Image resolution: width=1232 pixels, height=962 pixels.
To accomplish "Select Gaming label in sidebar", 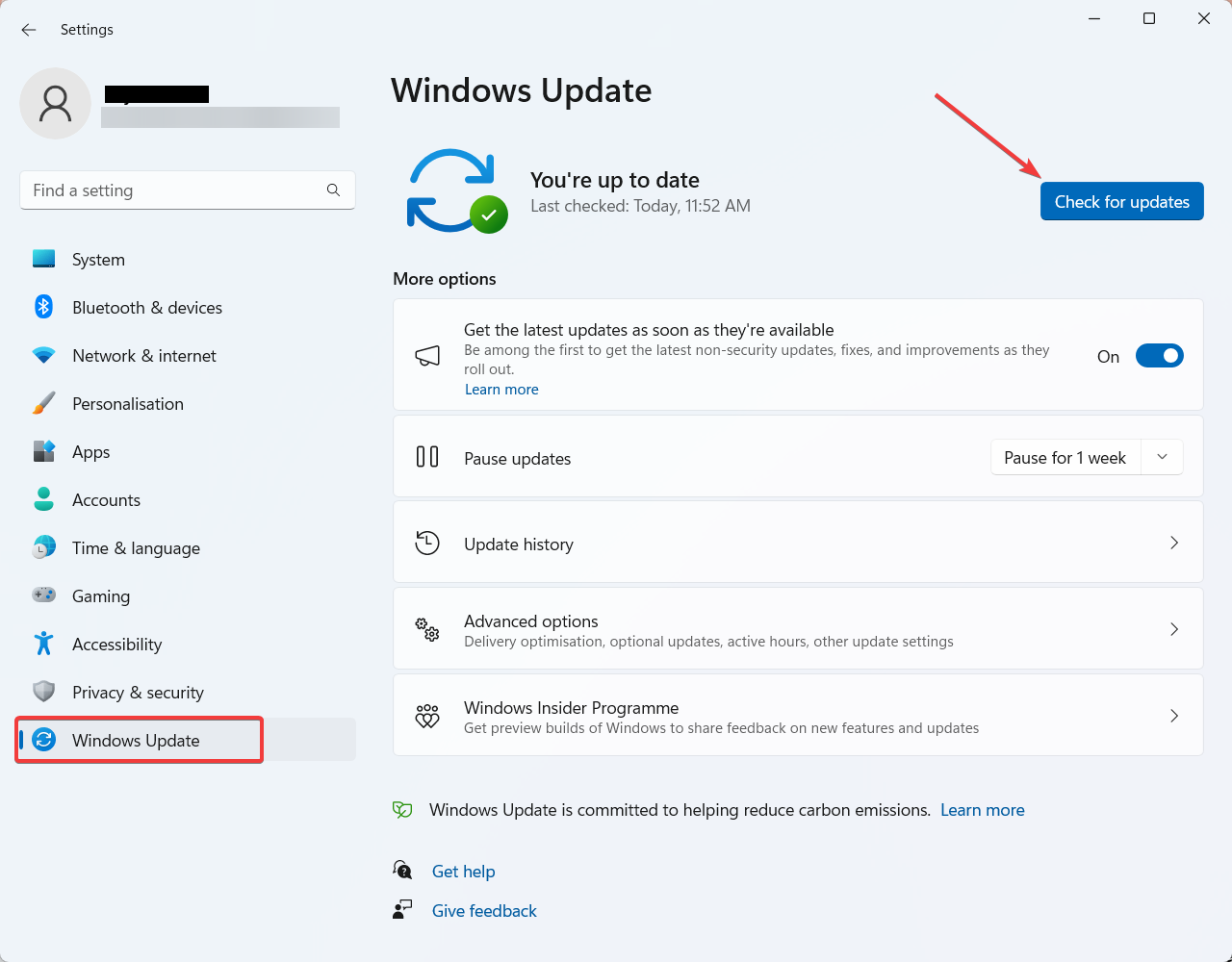I will pyautogui.click(x=101, y=596).
